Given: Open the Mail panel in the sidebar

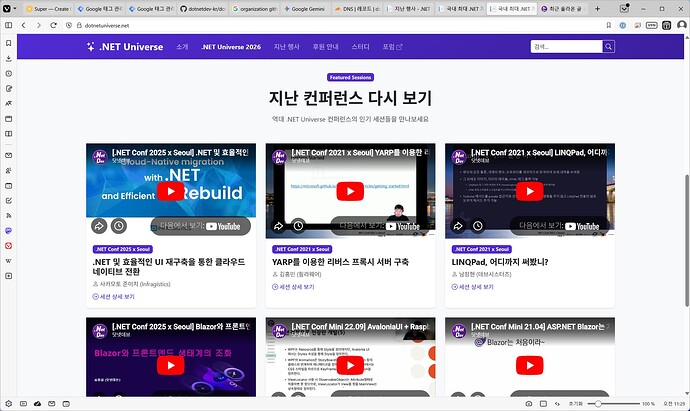Looking at the screenshot, I should click(x=8, y=155).
